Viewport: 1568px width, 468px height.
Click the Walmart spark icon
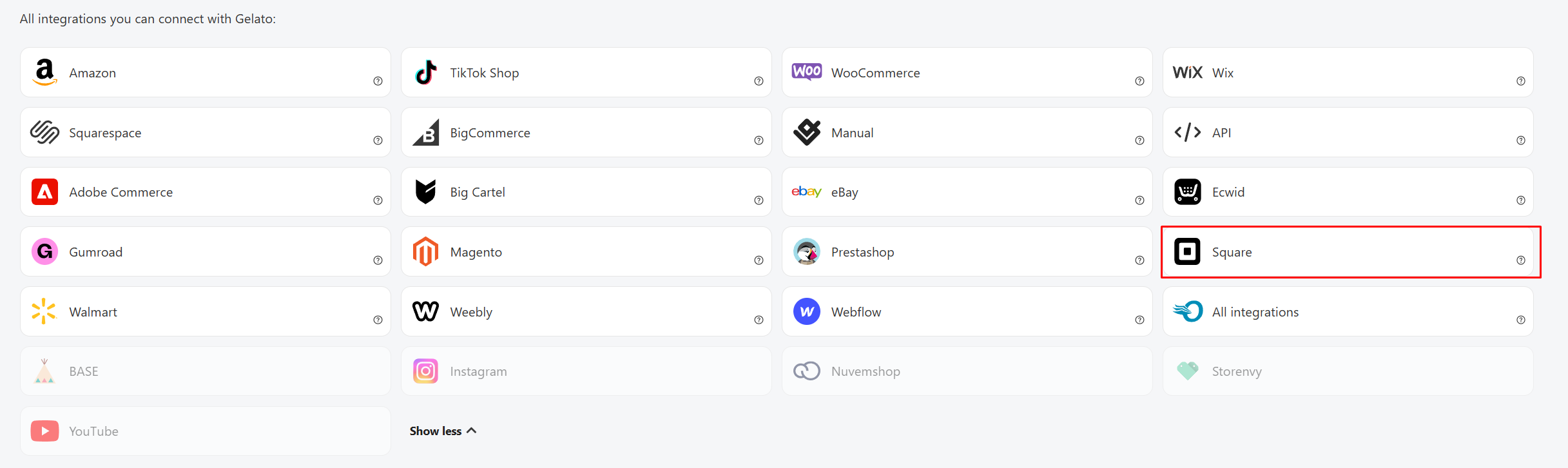point(44,311)
